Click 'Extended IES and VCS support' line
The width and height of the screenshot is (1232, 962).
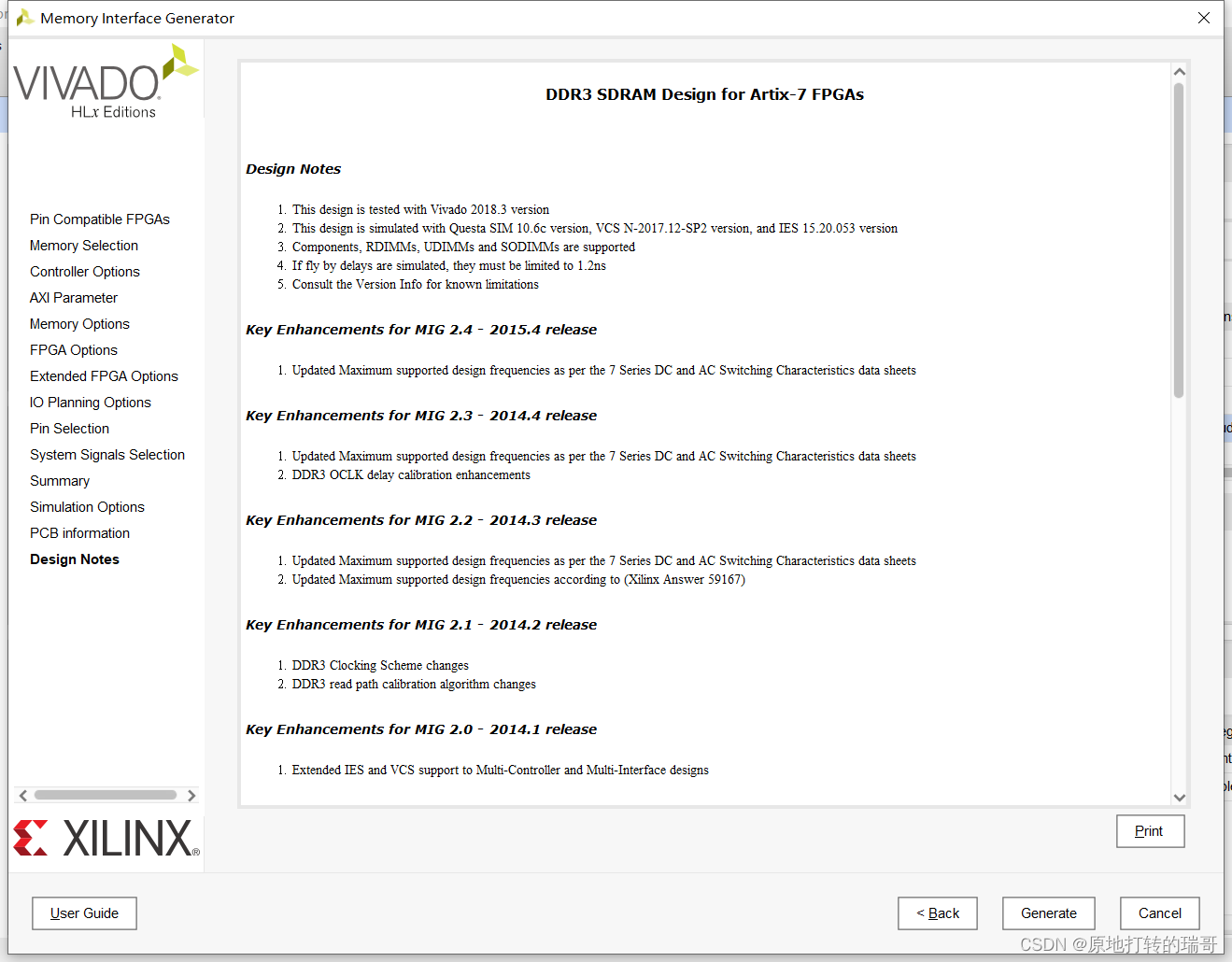point(501,771)
